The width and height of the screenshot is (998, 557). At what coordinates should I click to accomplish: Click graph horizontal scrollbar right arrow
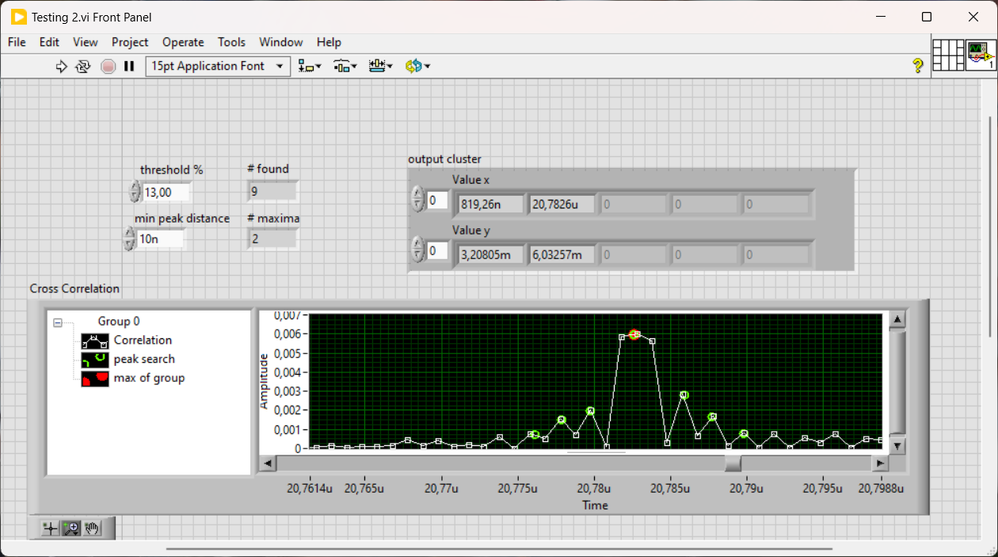tap(880, 463)
